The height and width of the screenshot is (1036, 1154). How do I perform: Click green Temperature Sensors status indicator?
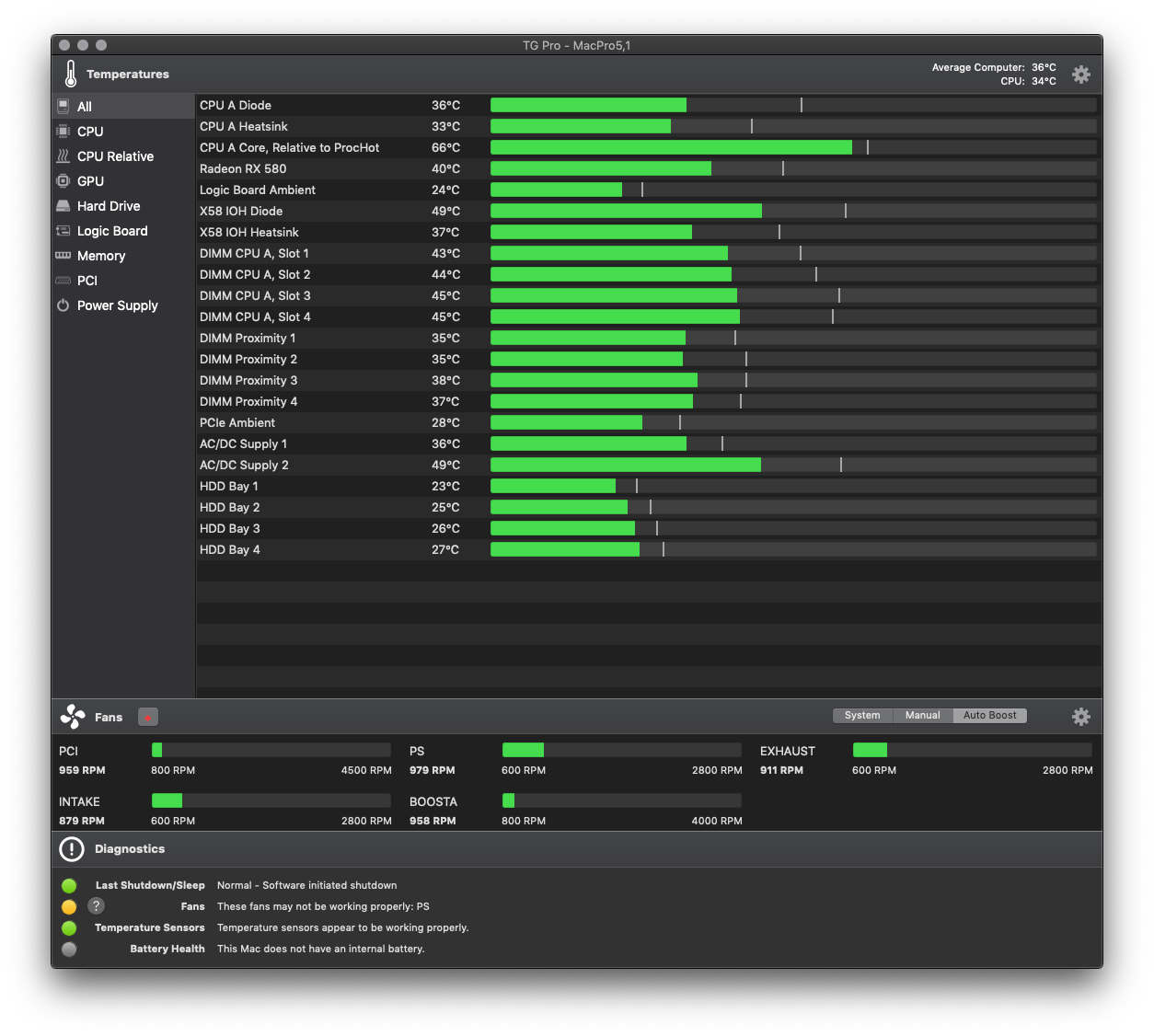[x=69, y=928]
